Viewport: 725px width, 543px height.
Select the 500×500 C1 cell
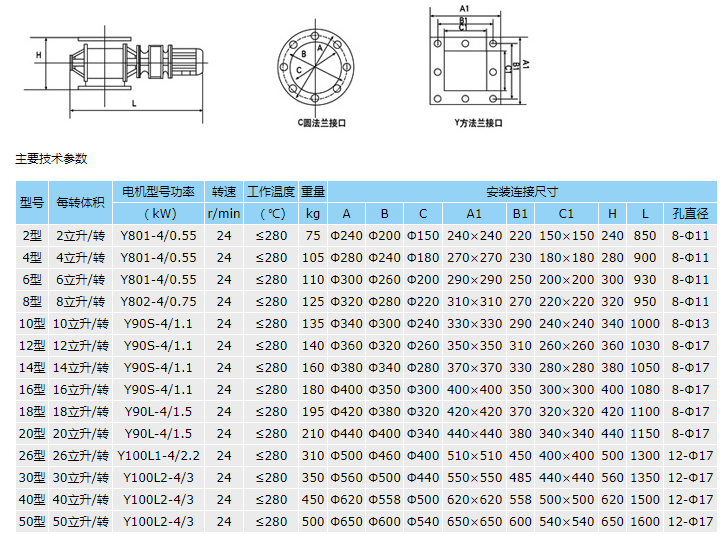tap(566, 500)
